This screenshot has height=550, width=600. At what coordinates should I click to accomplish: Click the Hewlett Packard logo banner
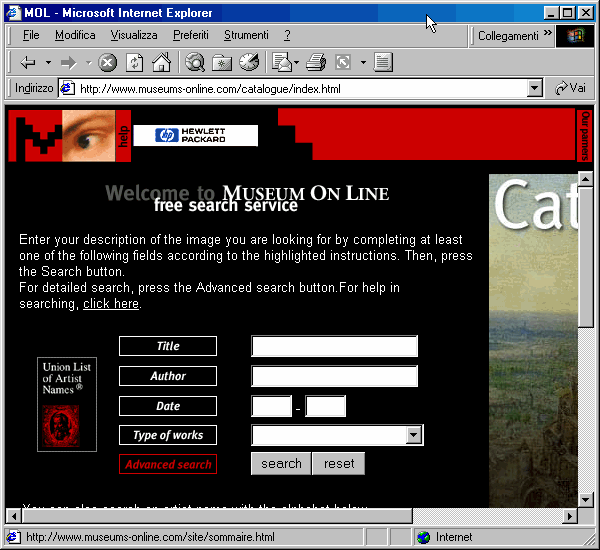pyautogui.click(x=195, y=136)
